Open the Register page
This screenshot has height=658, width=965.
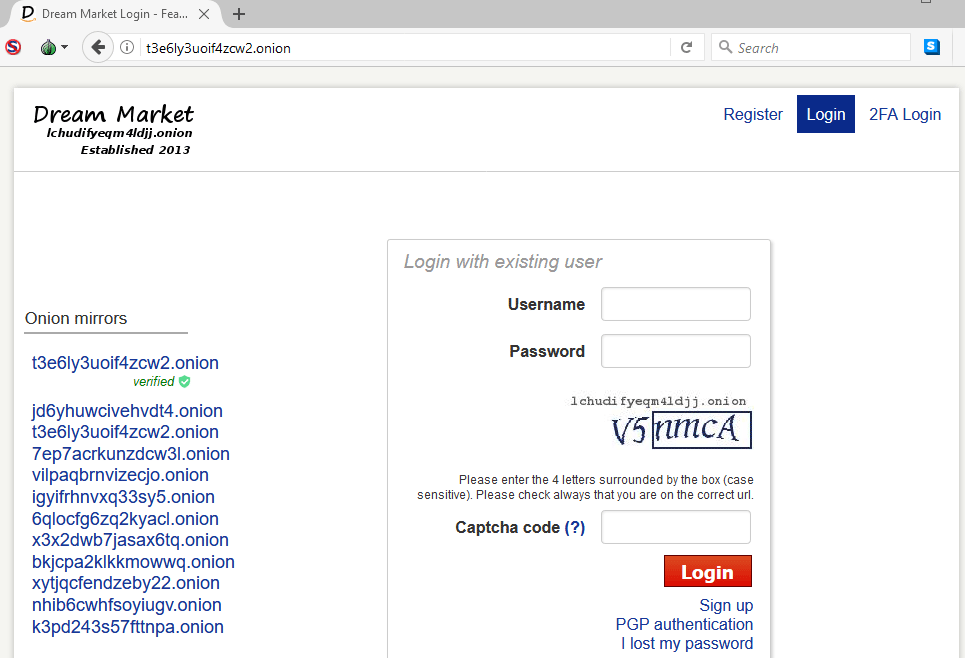pos(753,114)
